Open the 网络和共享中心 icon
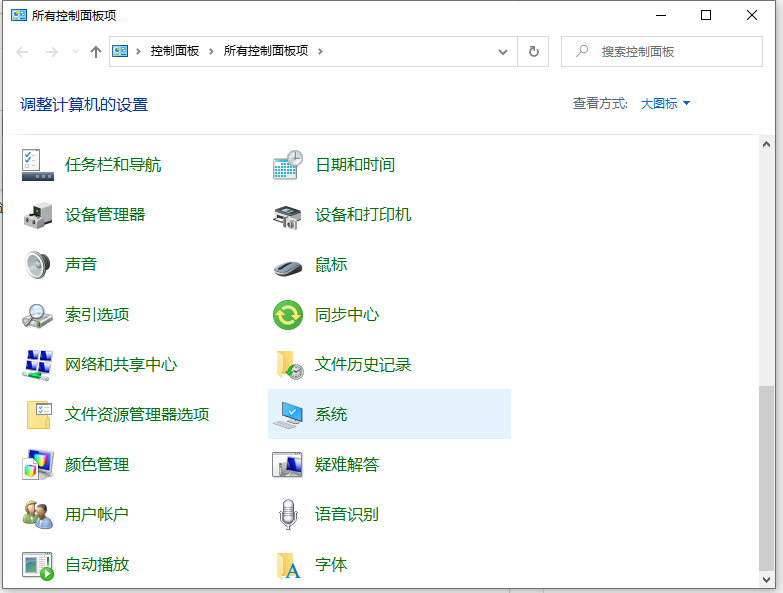 pos(37,365)
